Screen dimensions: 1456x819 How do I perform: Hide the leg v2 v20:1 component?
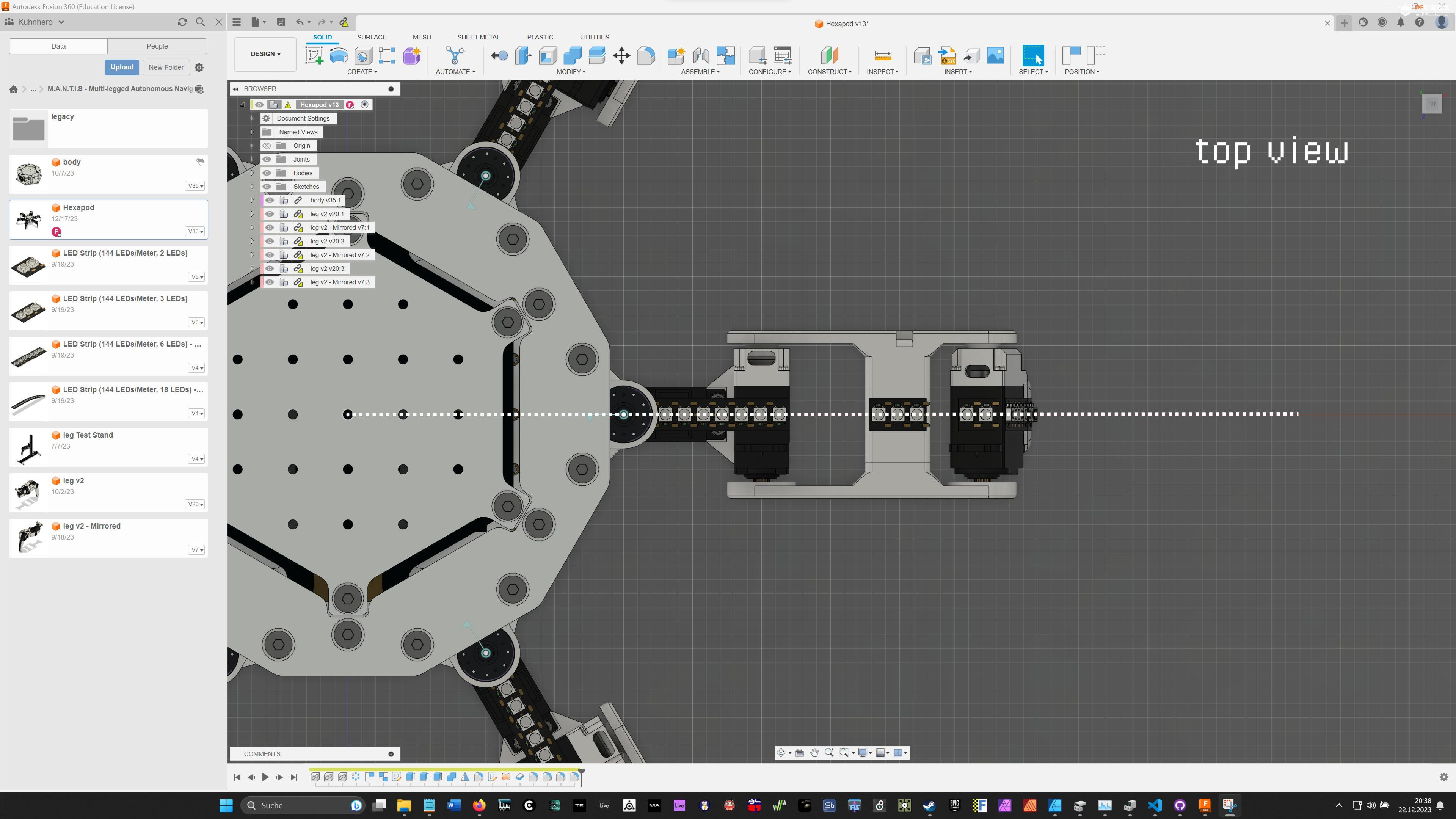[270, 213]
